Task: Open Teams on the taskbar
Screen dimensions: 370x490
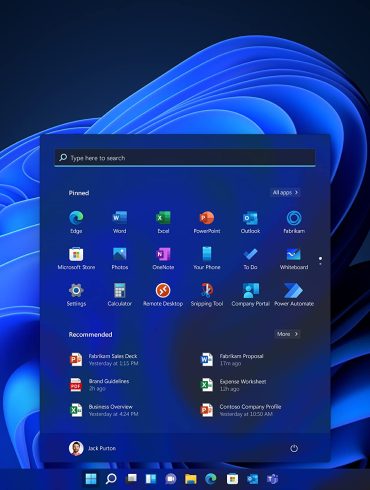Action: [x=272, y=479]
